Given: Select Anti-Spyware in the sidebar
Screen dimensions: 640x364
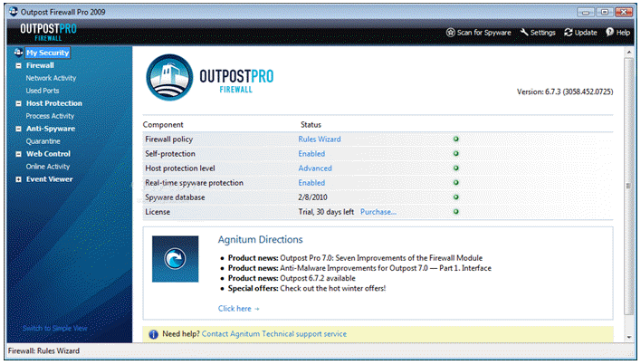Looking at the screenshot, I should 51,129.
